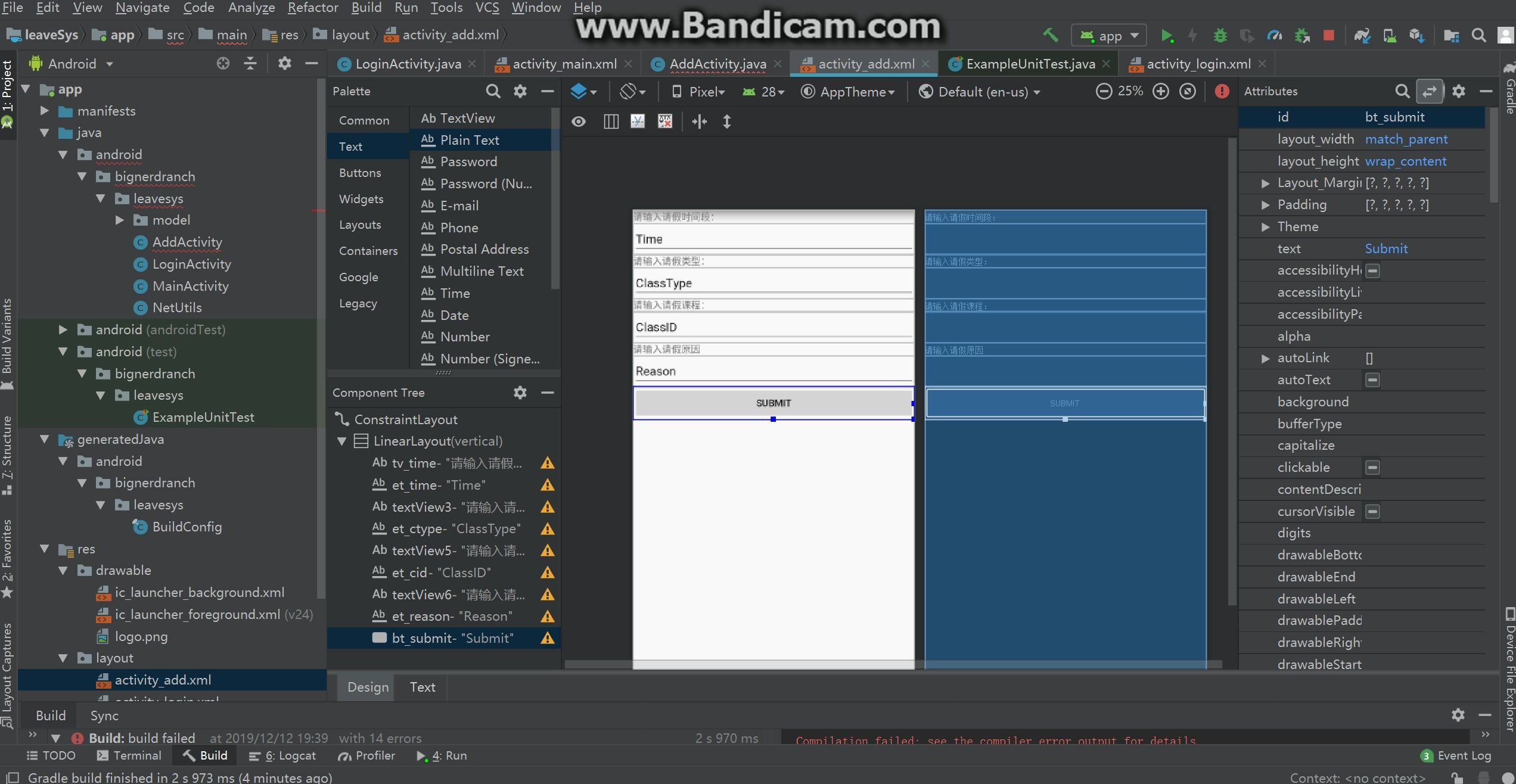Switch to the Sync tab in Build
Screen dimensions: 1516x784
point(104,715)
